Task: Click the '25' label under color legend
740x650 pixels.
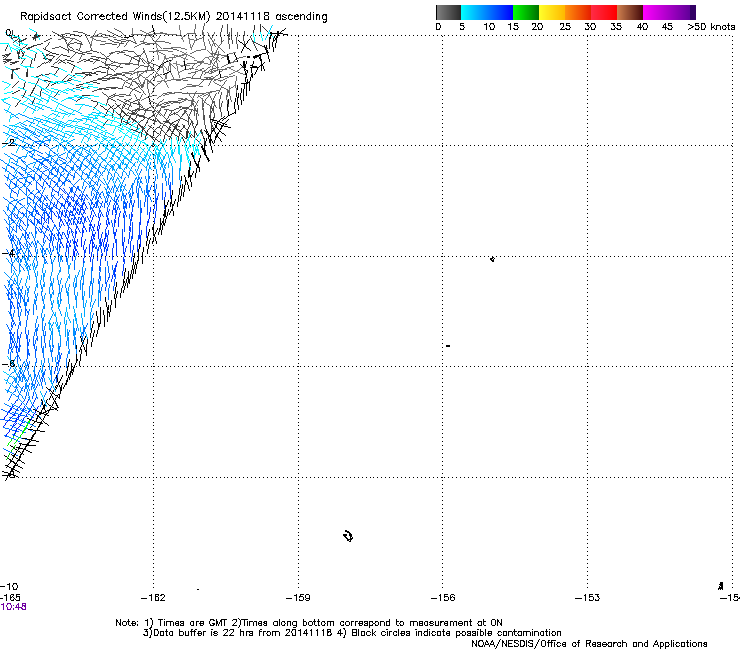Action: tap(565, 27)
